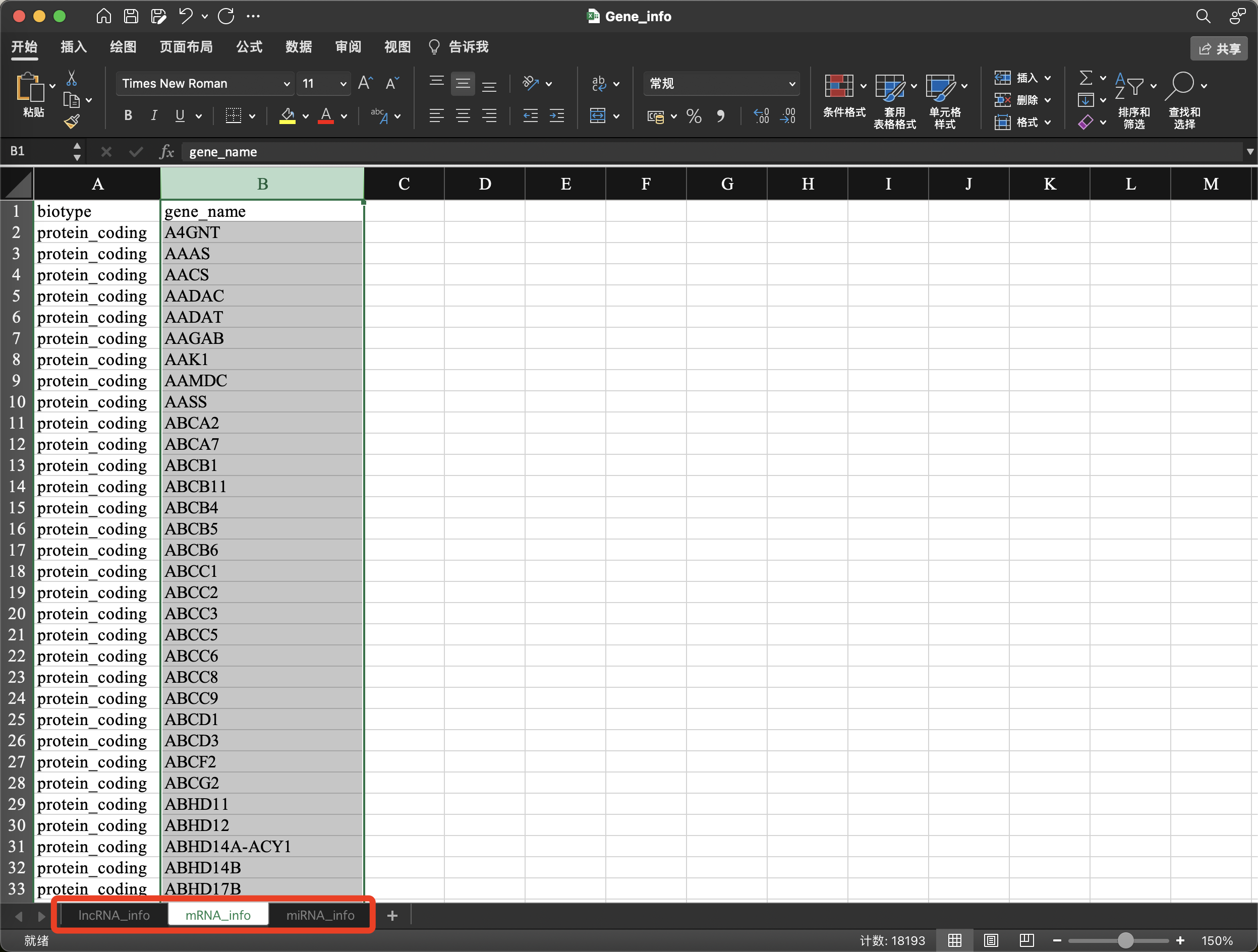This screenshot has height=952, width=1258.
Task: Expand the font color dropdown arrow
Action: tap(344, 116)
